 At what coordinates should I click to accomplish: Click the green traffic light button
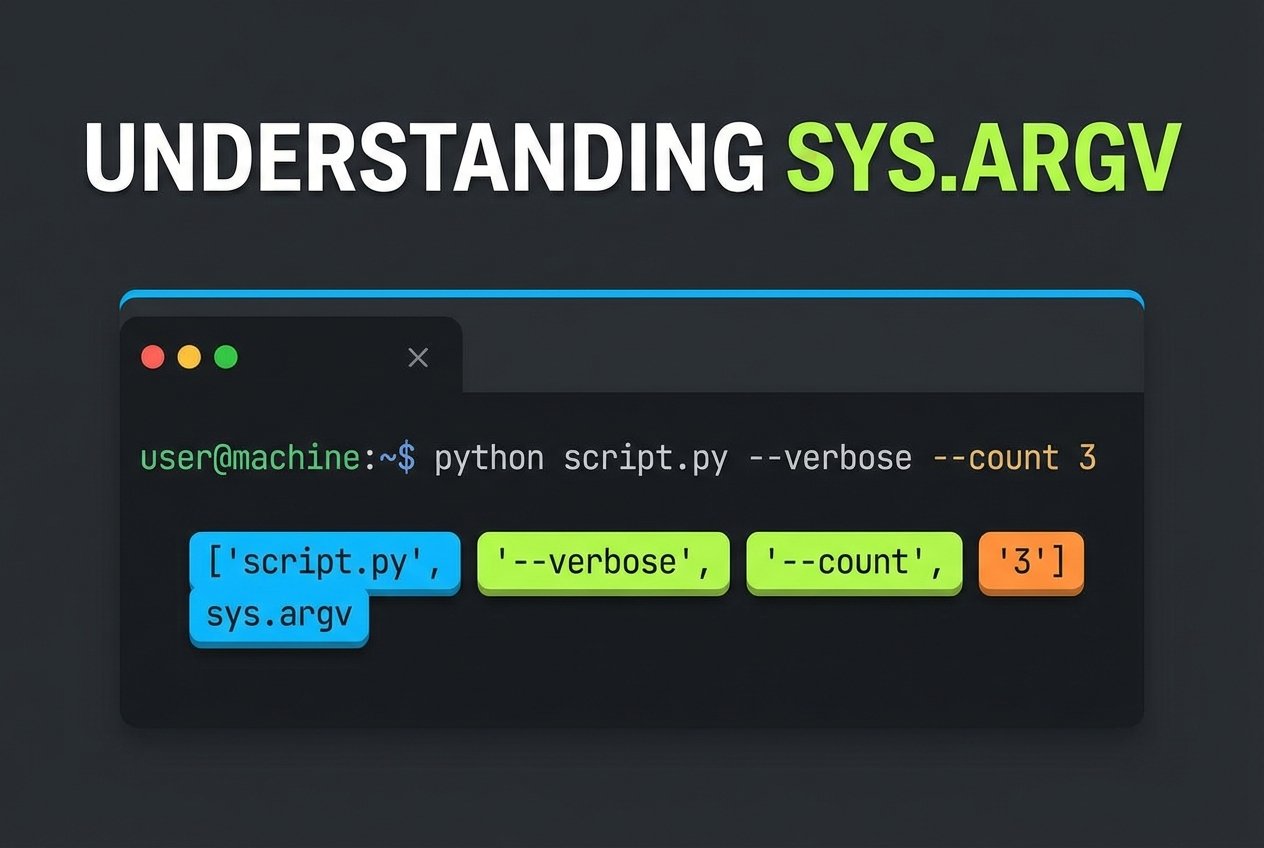(x=226, y=356)
